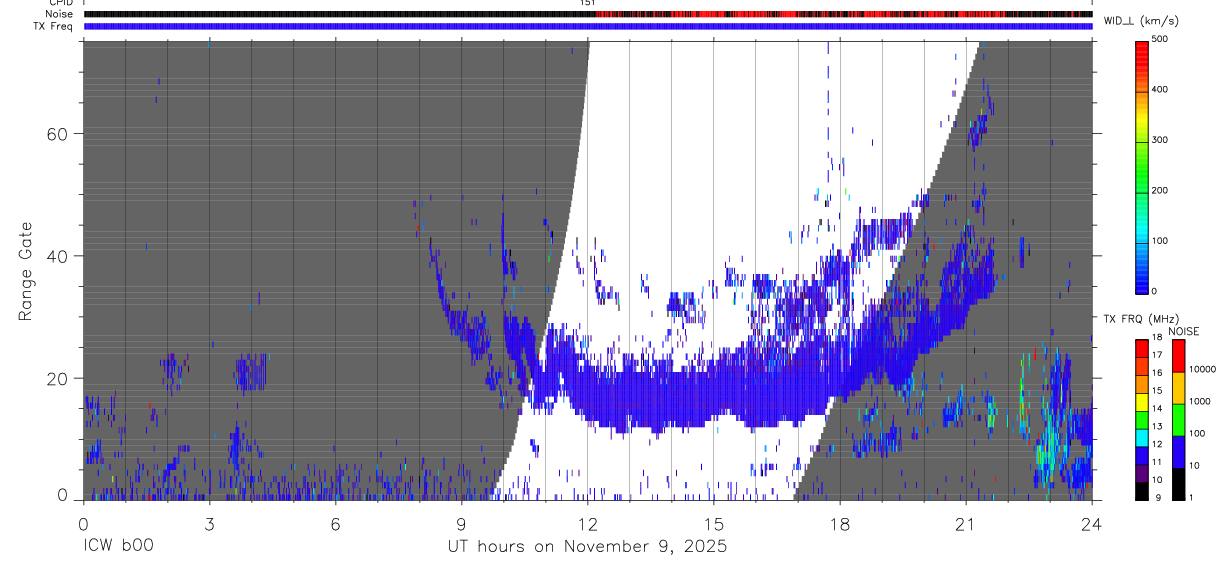Viewport: 1228px width, 567px height.
Task: Click the CPID value '151'
Action: [x=587, y=3]
